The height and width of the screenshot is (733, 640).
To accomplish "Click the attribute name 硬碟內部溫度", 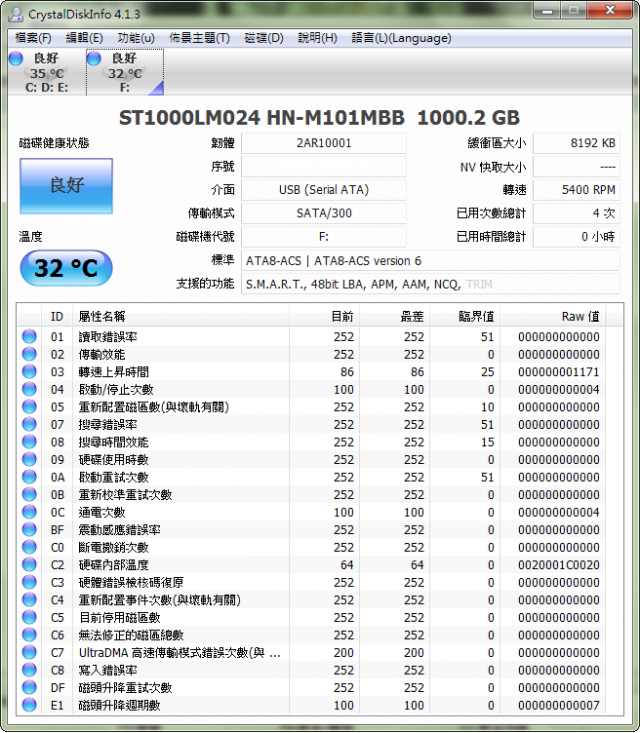I will 114,565.
